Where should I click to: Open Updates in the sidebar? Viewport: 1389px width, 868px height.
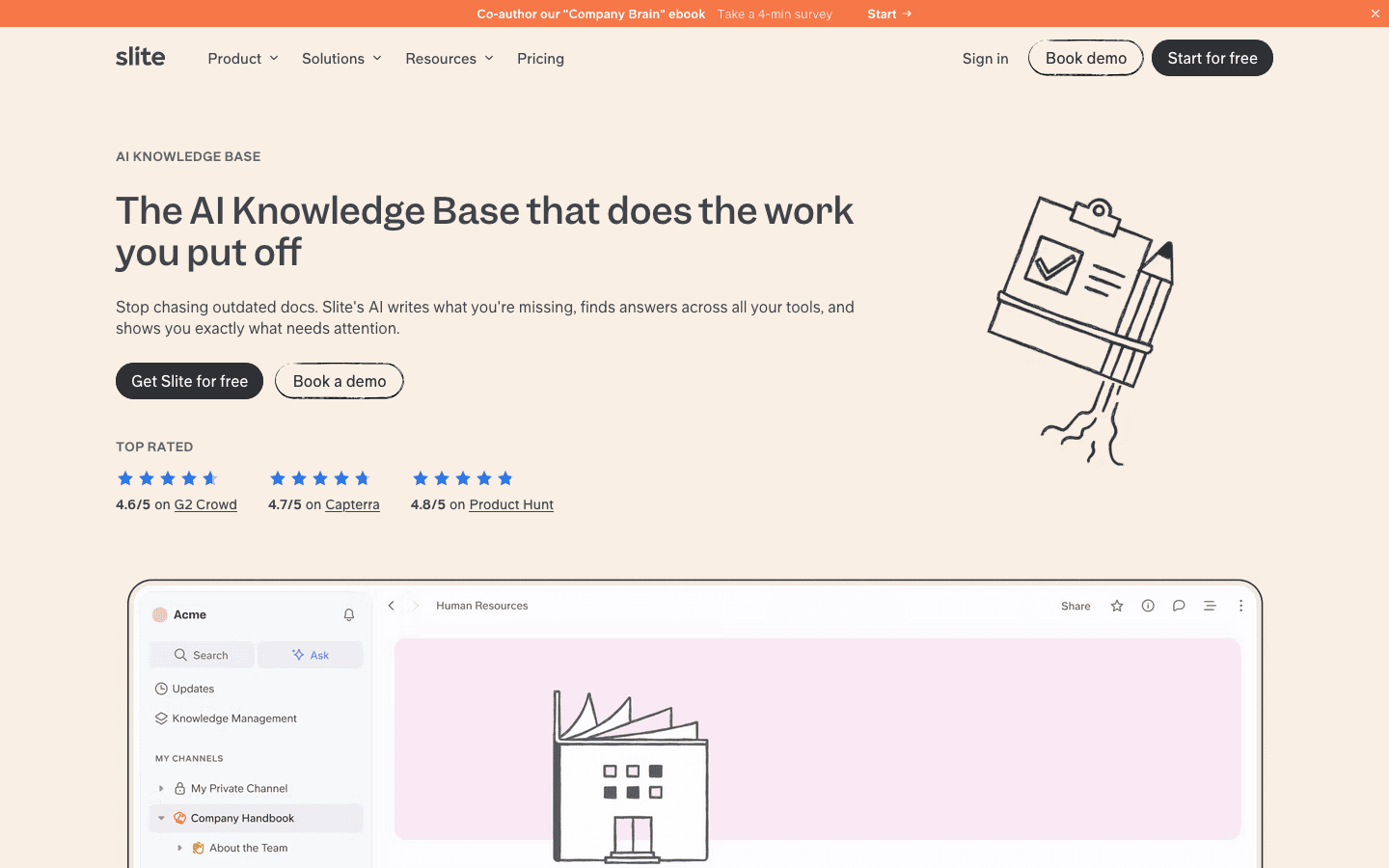click(x=184, y=689)
